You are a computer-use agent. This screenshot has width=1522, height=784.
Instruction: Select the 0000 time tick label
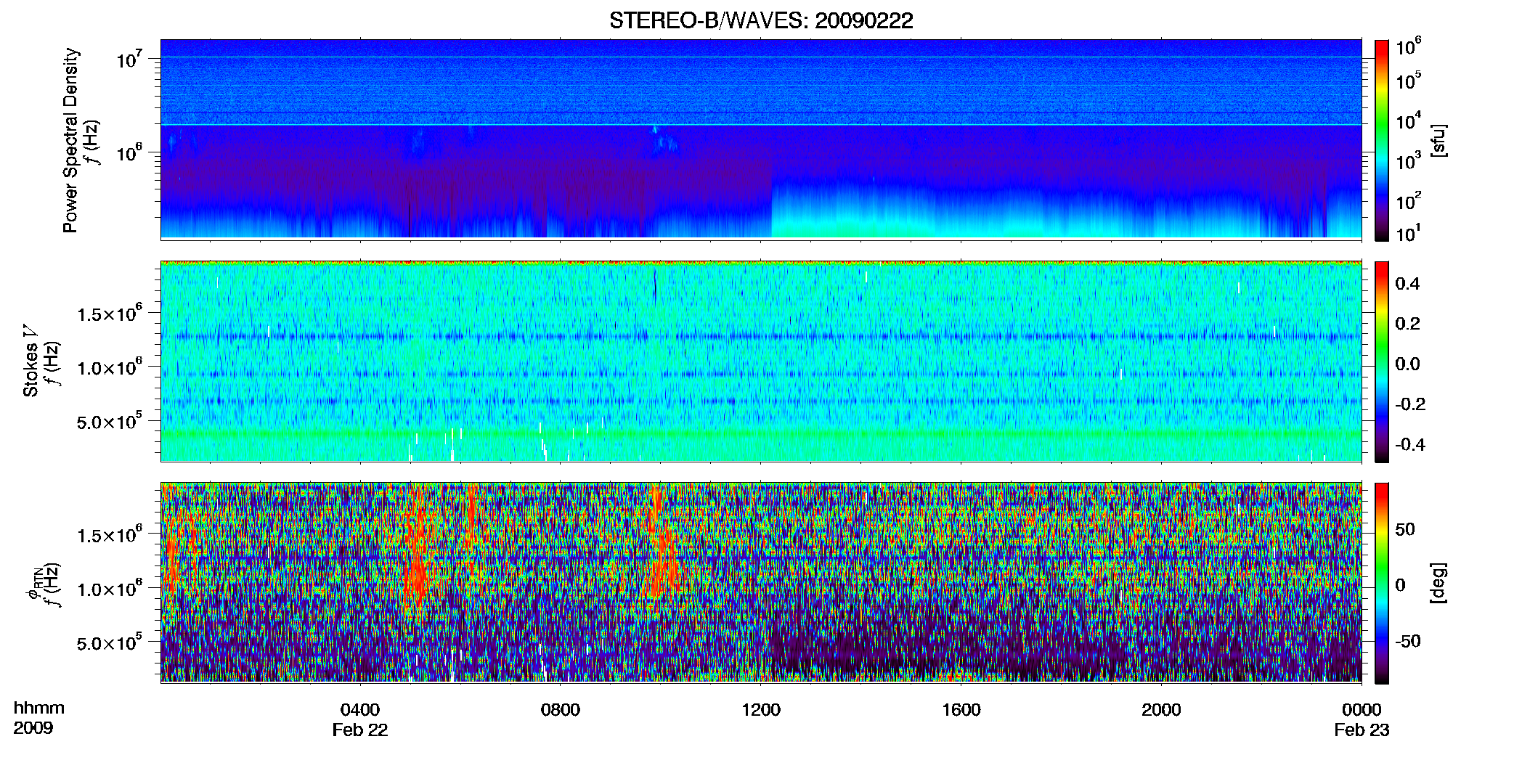[1362, 710]
